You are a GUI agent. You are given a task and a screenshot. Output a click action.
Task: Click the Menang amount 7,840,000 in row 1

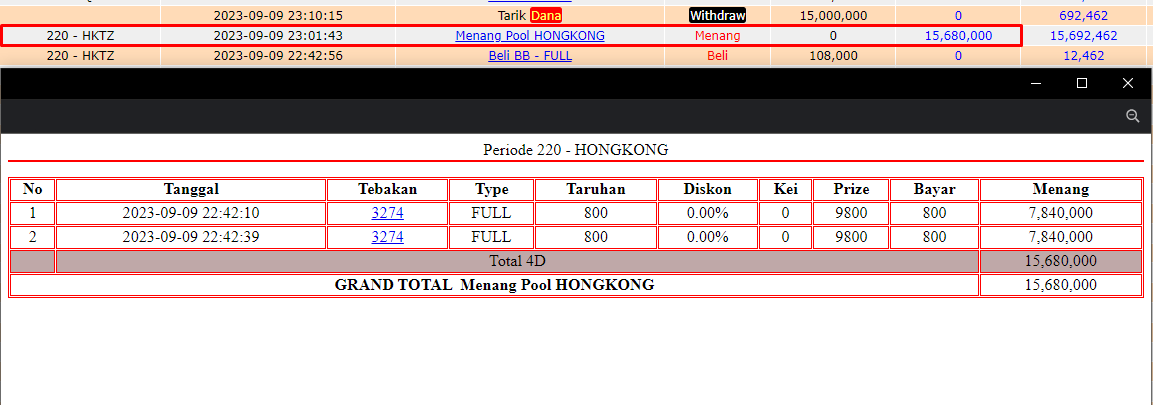click(x=1060, y=213)
